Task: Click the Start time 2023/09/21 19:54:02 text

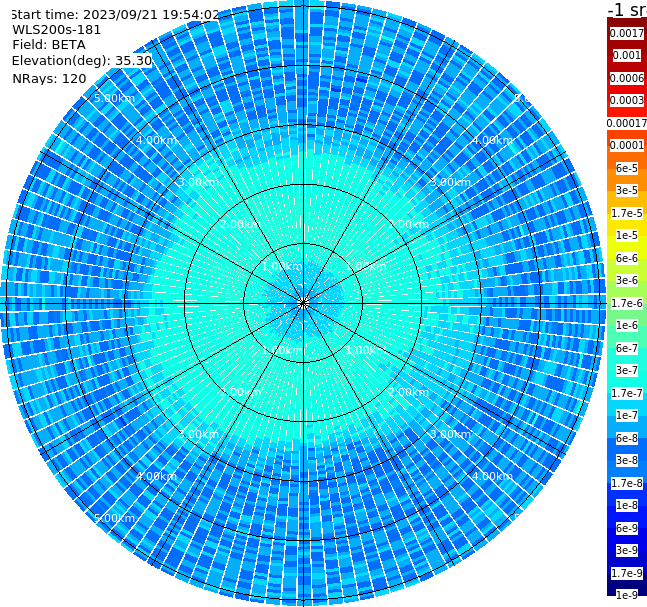Action: pos(114,14)
